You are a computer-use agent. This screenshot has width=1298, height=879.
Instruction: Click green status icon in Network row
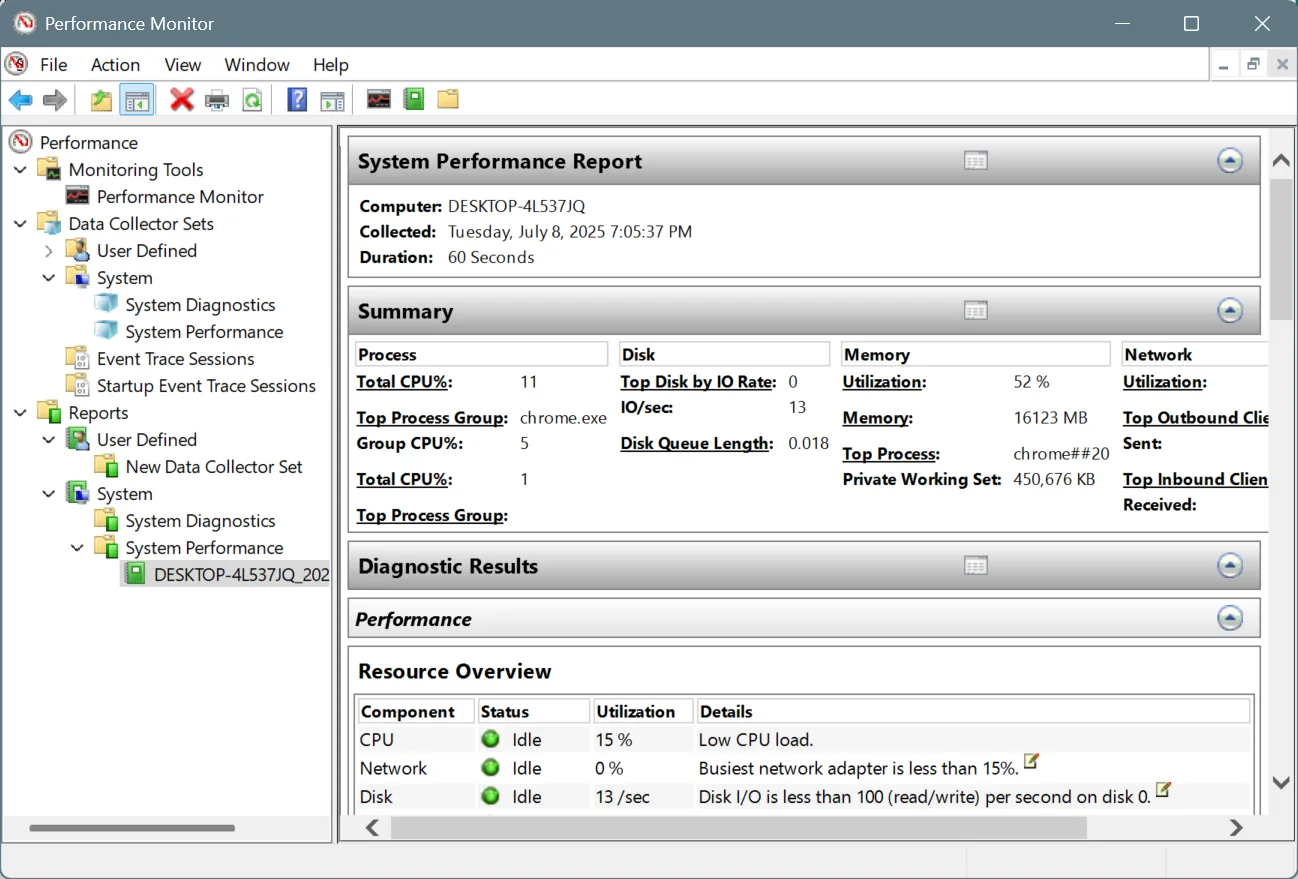pos(491,768)
